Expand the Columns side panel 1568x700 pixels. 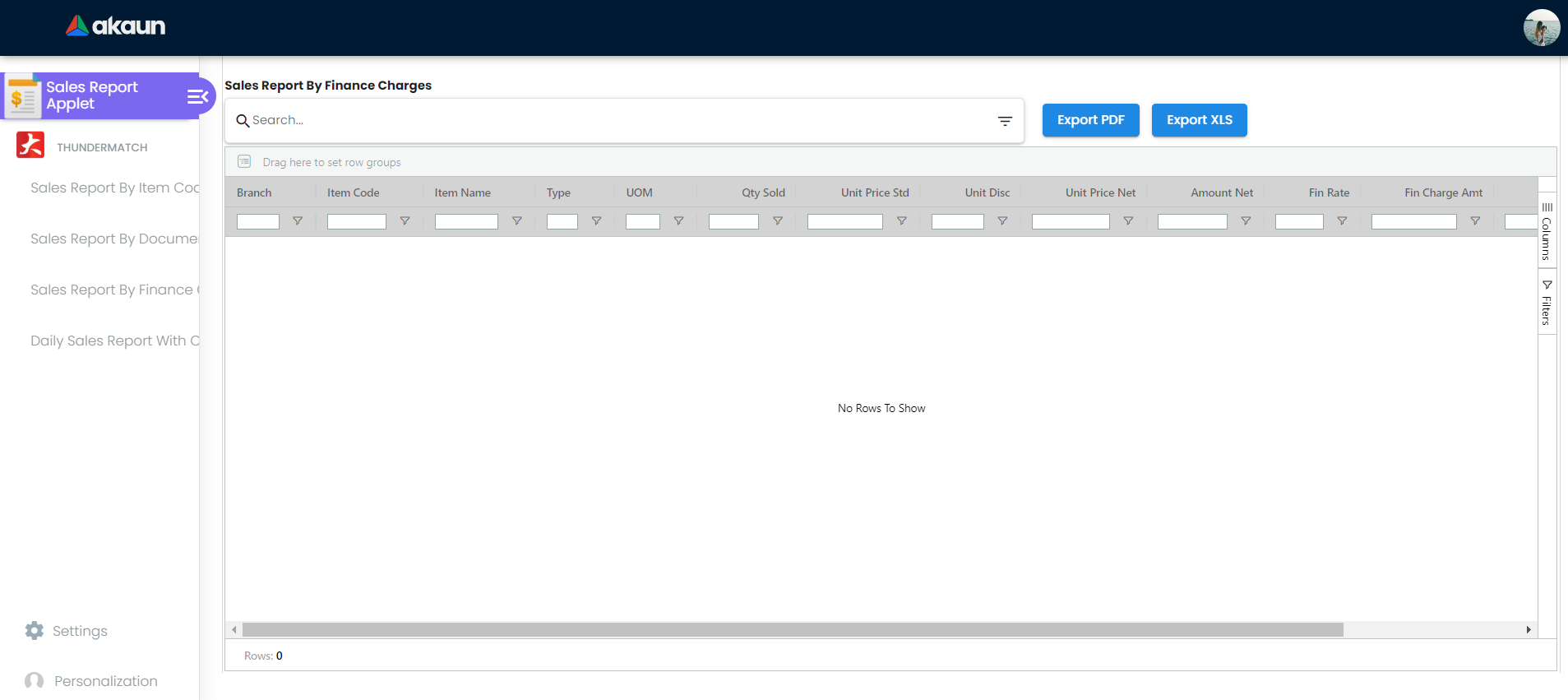[x=1547, y=231]
